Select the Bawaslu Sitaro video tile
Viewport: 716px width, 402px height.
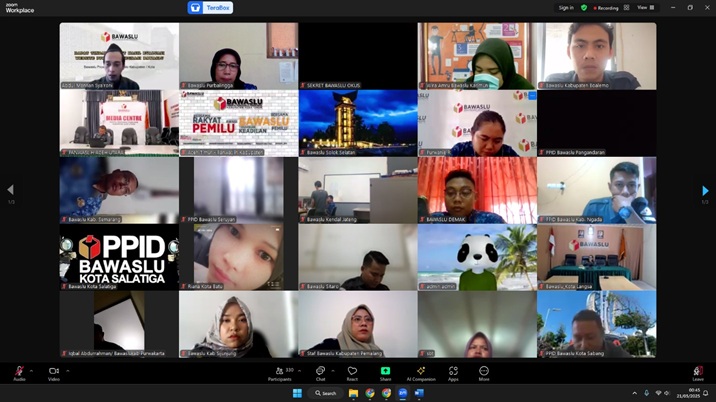click(x=358, y=257)
